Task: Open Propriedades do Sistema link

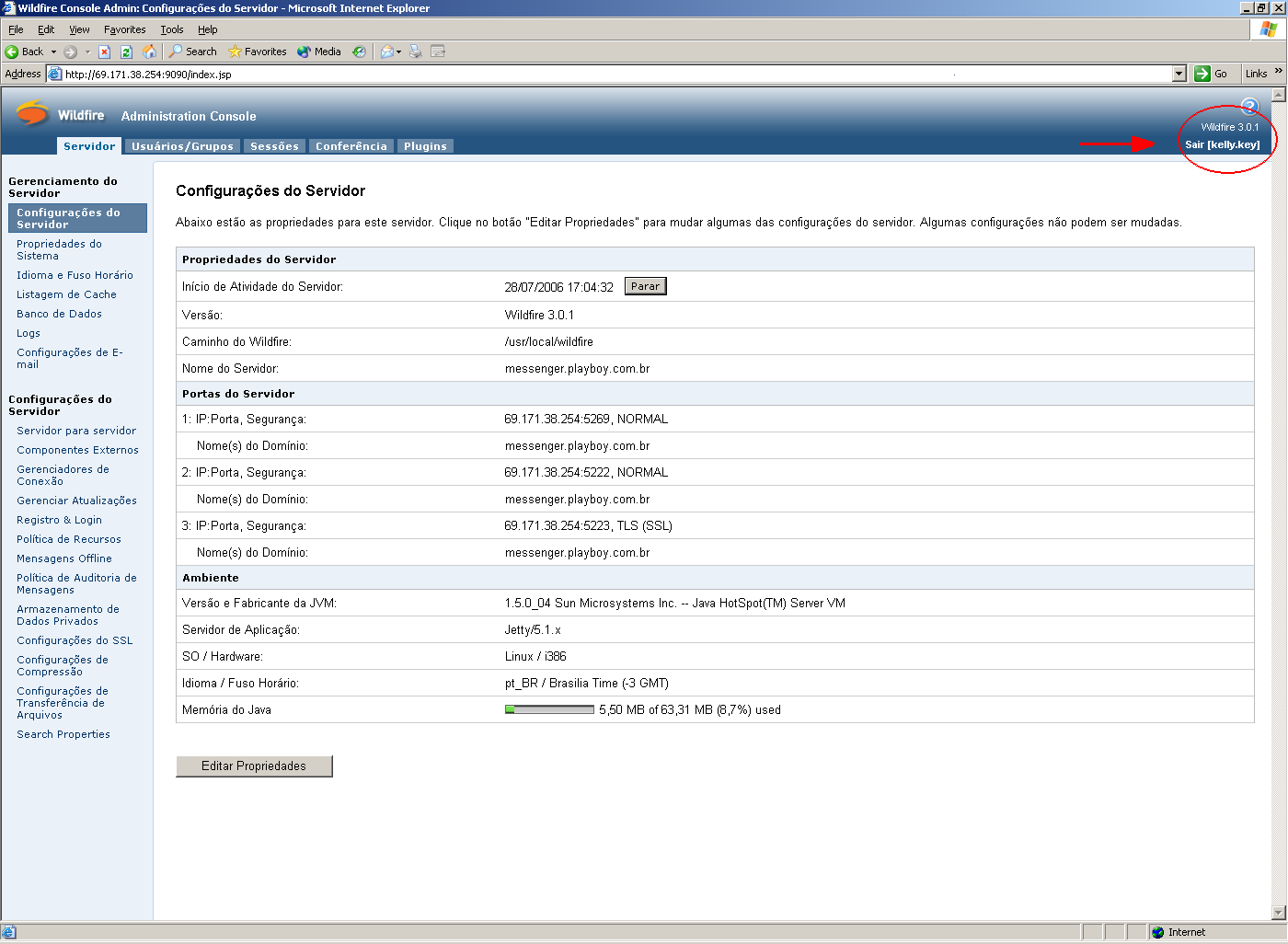Action: pyautogui.click(x=59, y=249)
